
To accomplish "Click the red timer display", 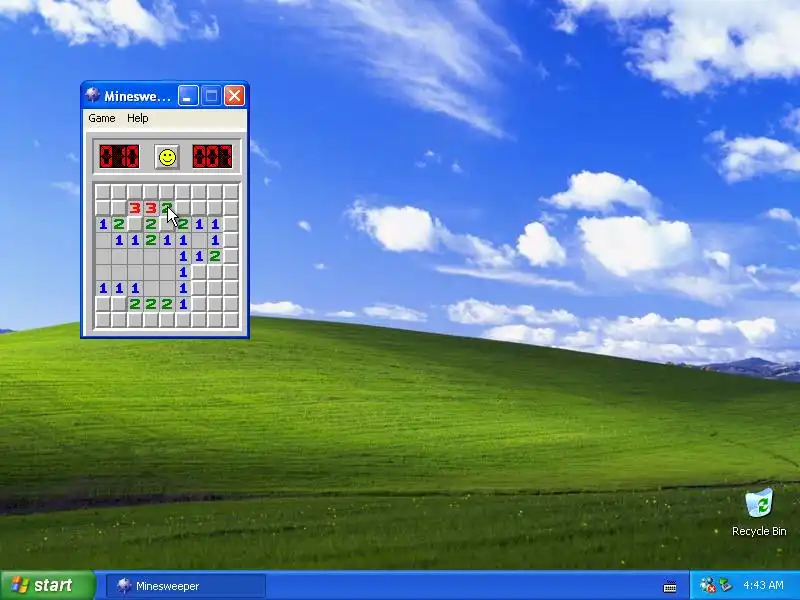I will click(212, 157).
